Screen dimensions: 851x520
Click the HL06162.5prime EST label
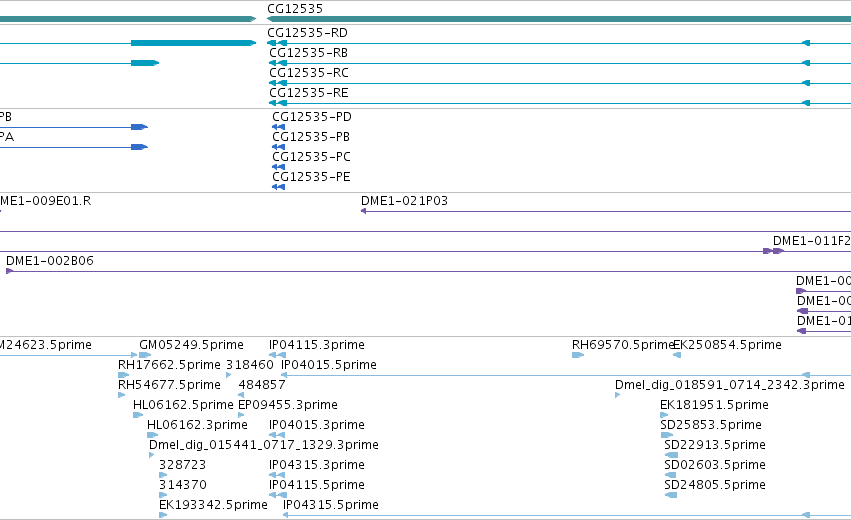183,405
